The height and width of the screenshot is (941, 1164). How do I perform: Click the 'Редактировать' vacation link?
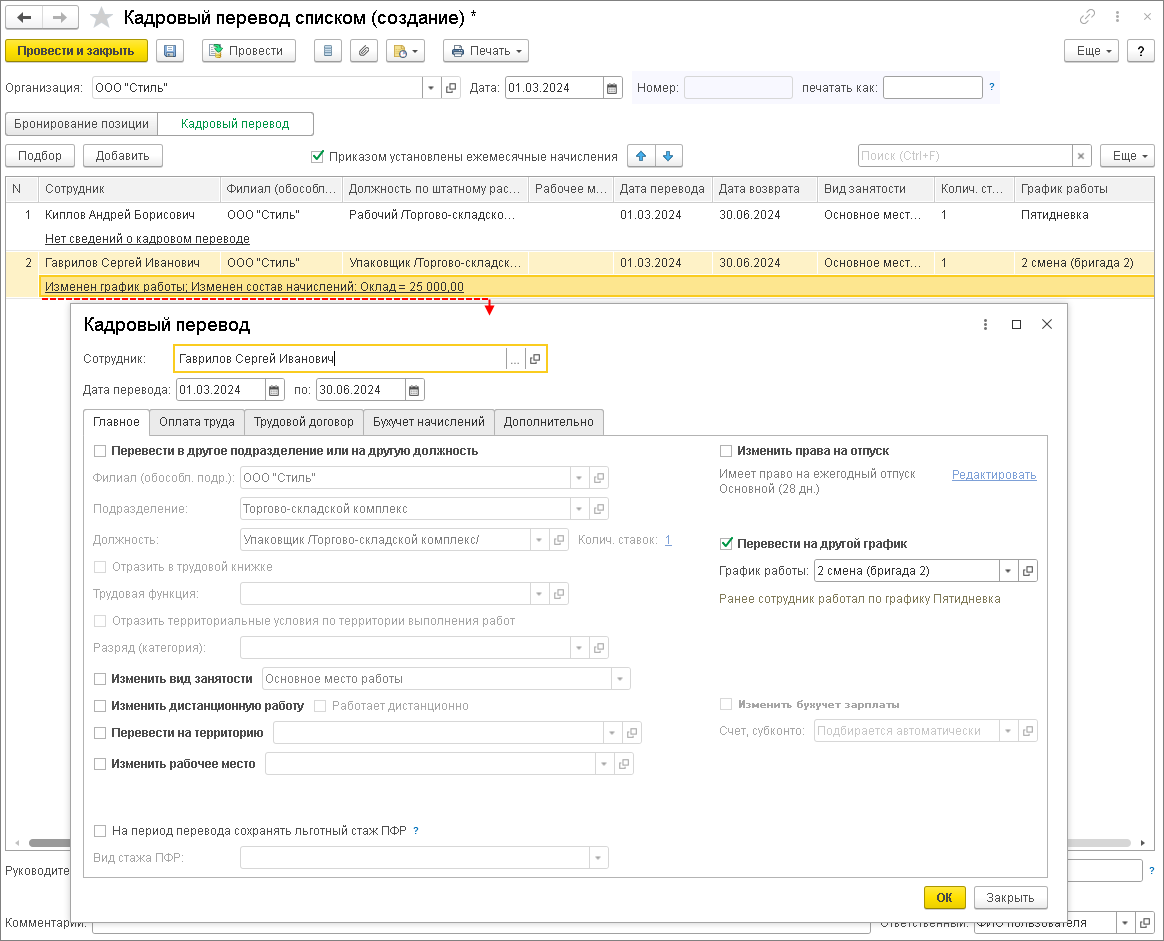tap(993, 475)
